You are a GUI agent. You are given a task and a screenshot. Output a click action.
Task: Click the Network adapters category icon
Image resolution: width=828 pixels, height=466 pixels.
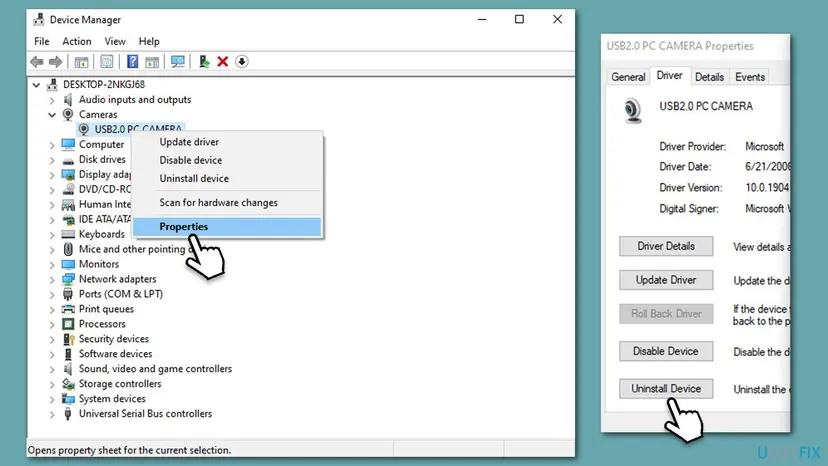click(68, 279)
